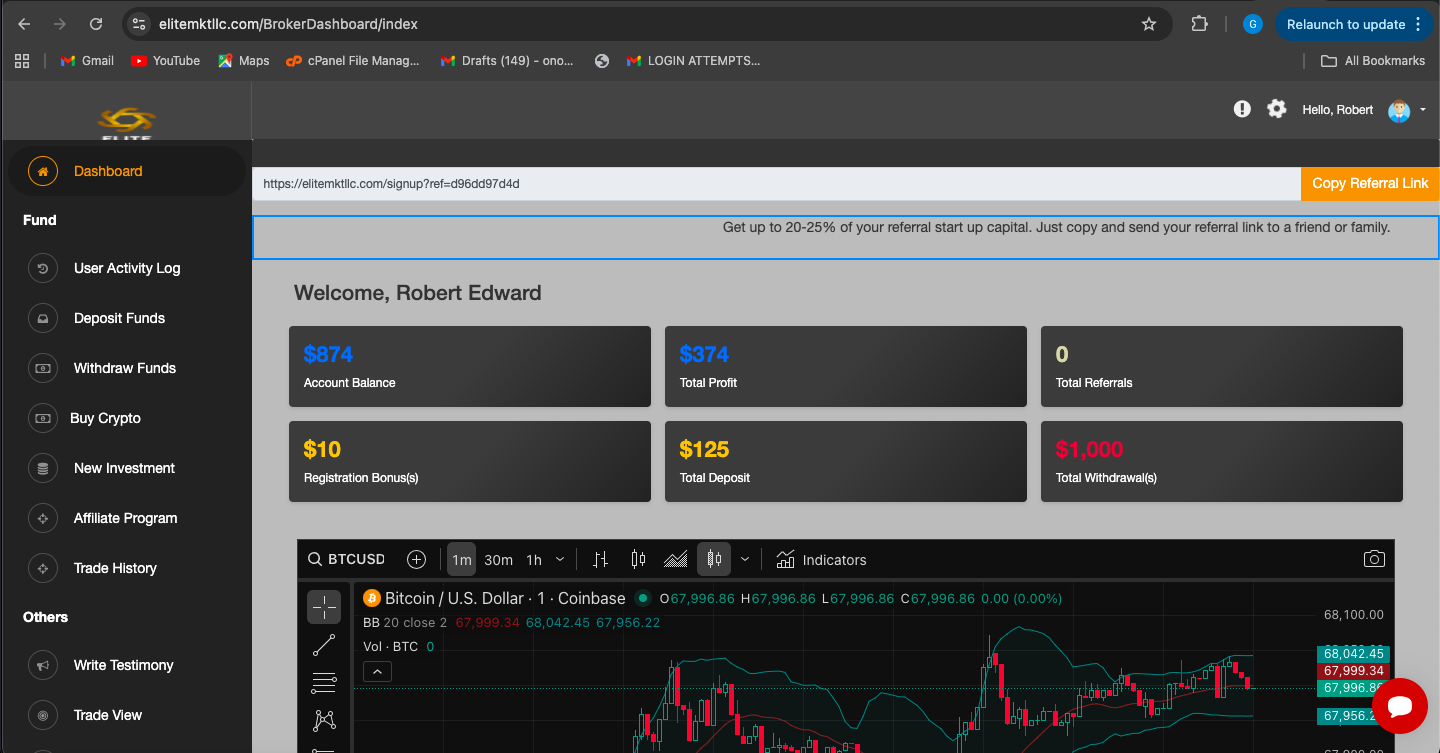Select the trend line drawing tool
This screenshot has width=1440, height=753.
pyautogui.click(x=324, y=645)
